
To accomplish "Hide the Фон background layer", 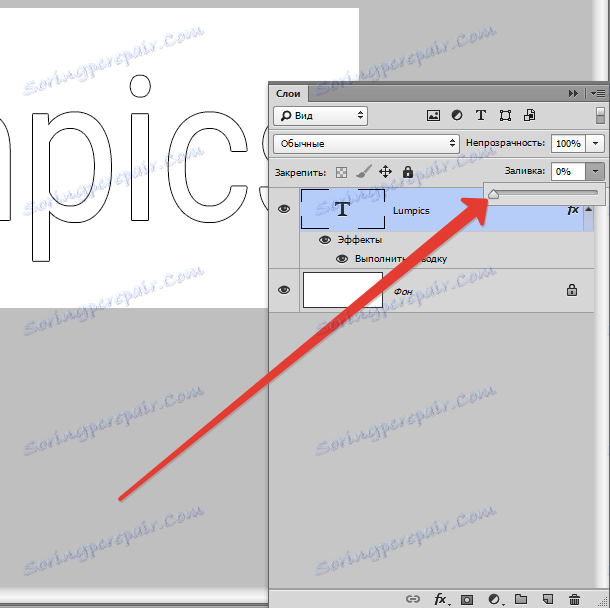I will pos(284,290).
